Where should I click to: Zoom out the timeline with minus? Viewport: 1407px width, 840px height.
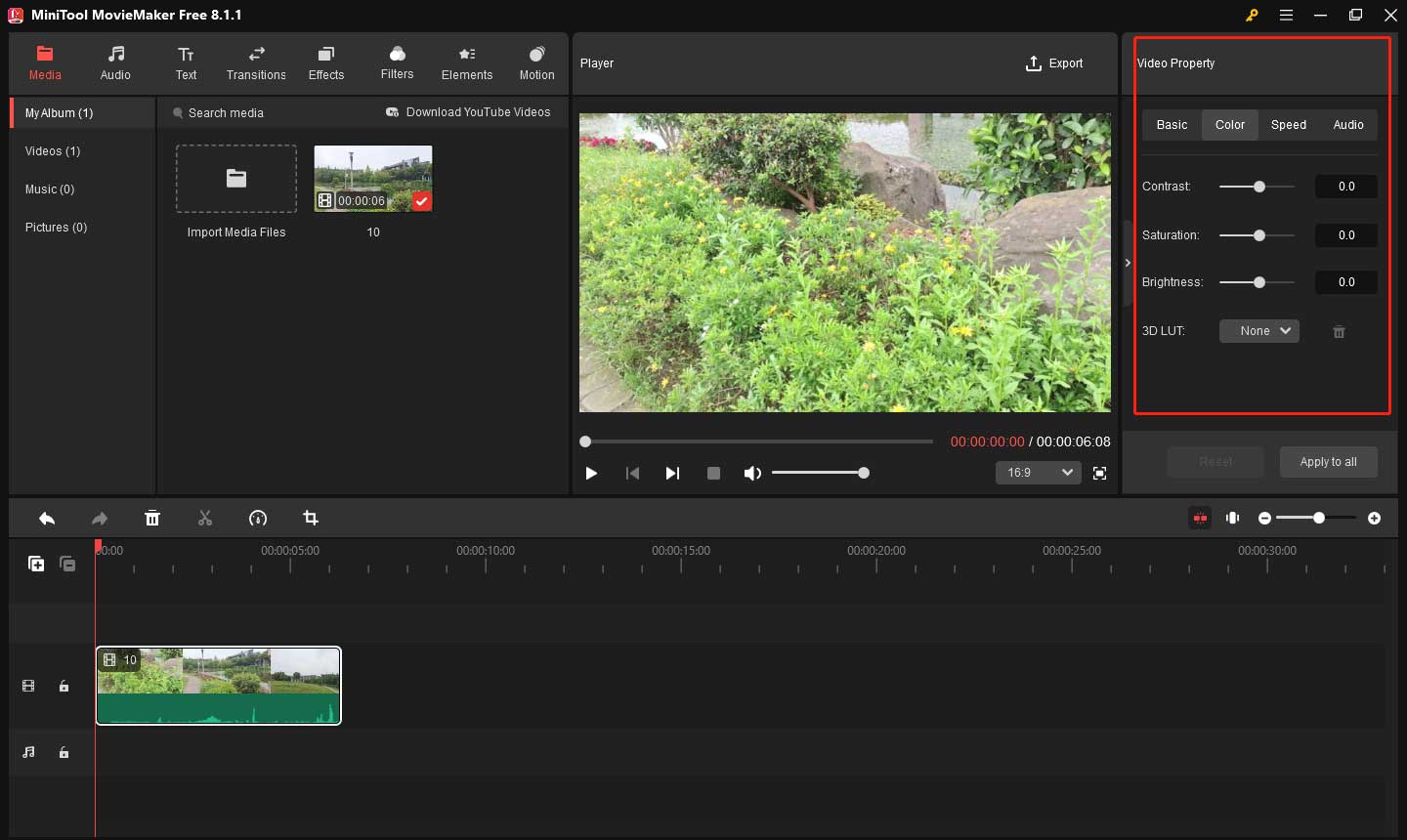click(1264, 519)
